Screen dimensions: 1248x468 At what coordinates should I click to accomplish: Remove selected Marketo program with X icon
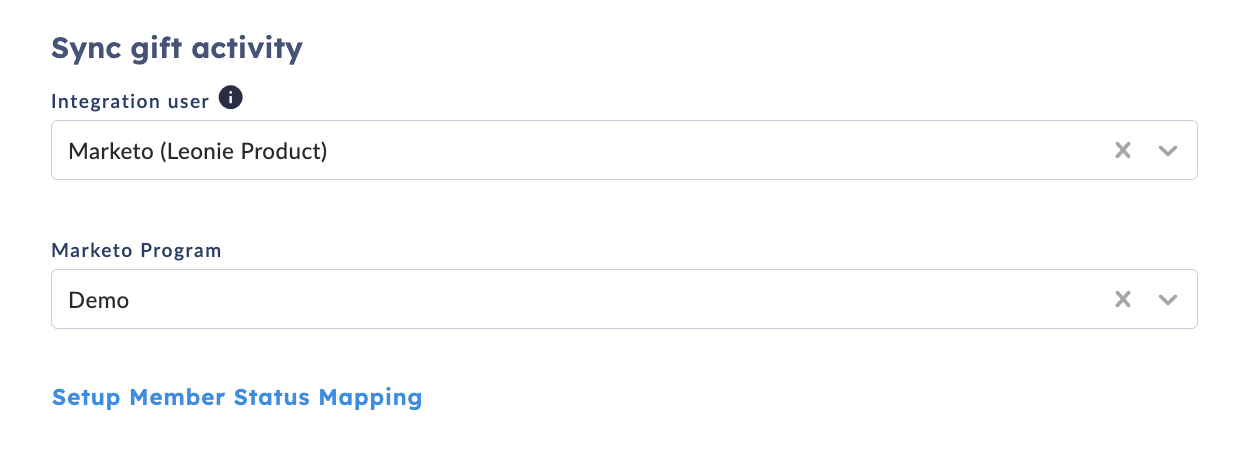1123,299
